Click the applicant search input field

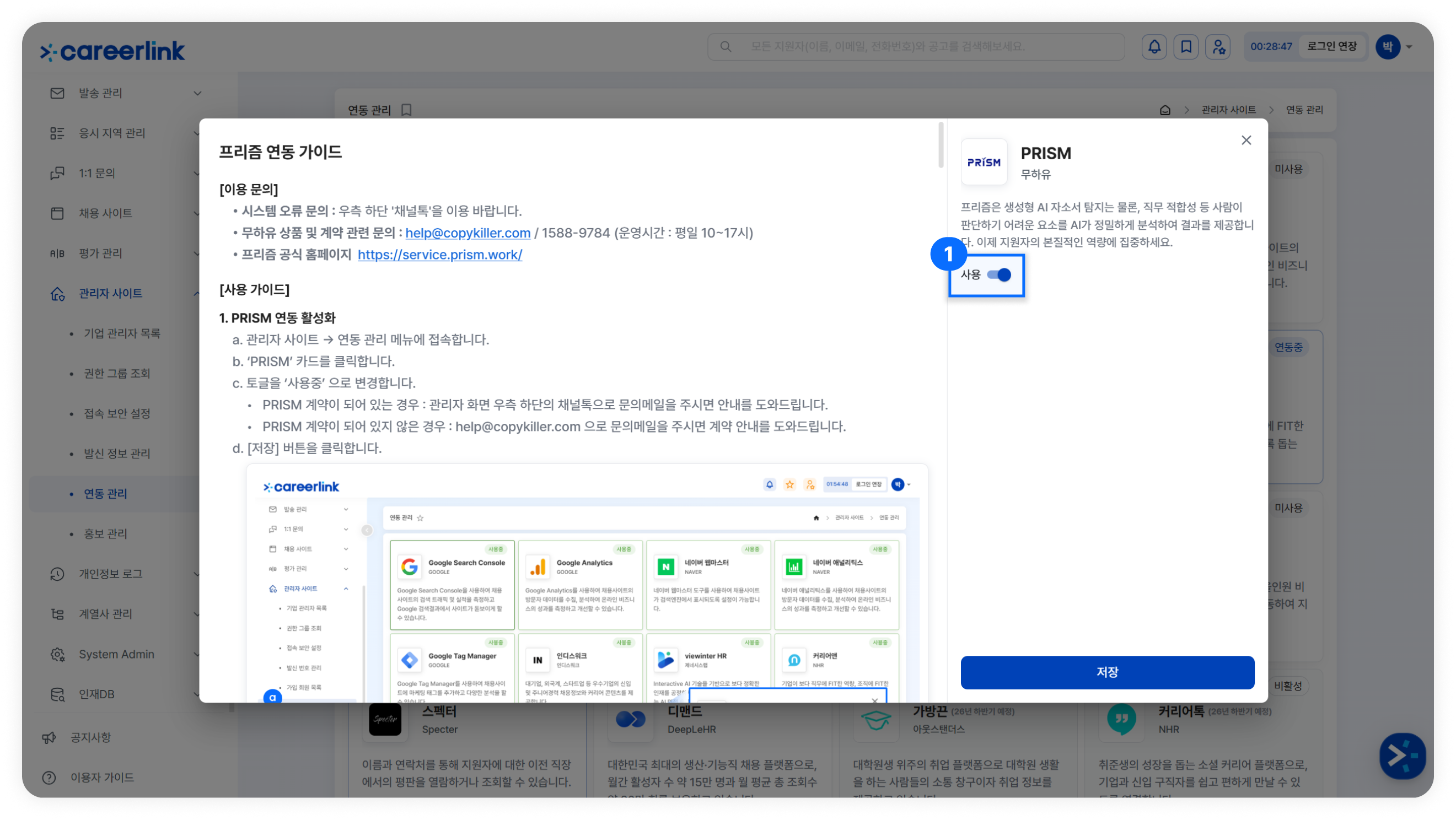click(916, 46)
